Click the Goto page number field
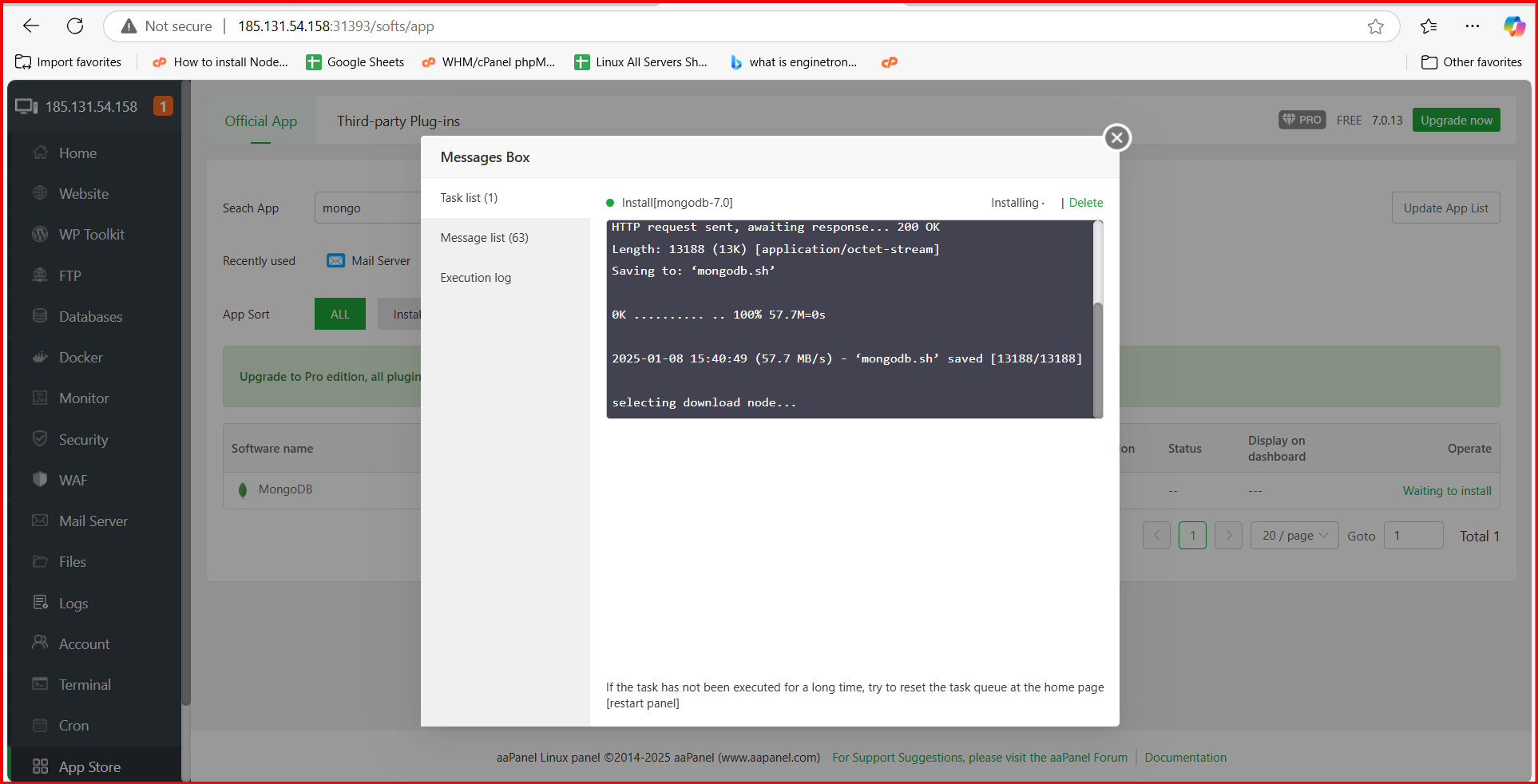 click(x=1413, y=535)
